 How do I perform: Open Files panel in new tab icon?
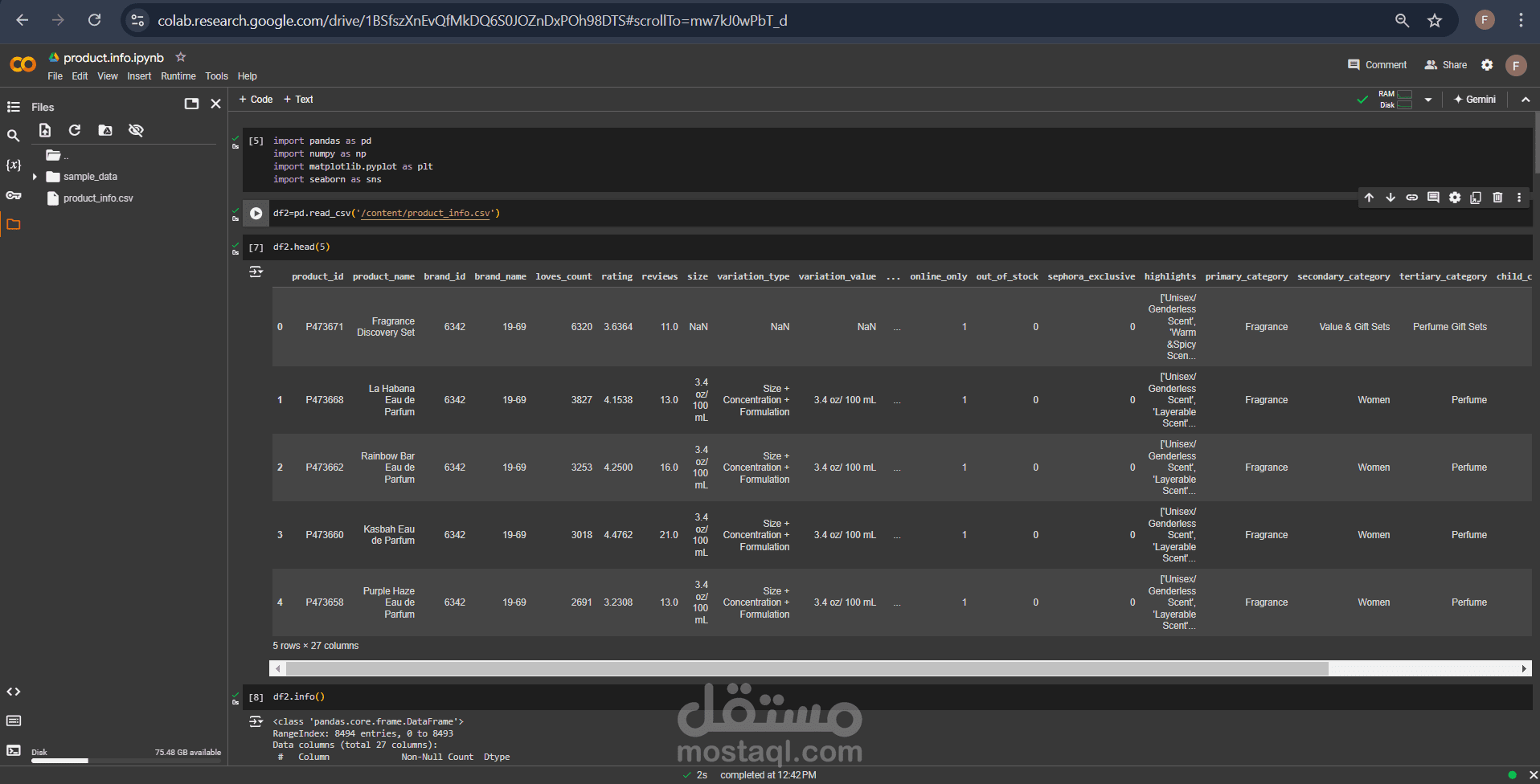[x=191, y=104]
